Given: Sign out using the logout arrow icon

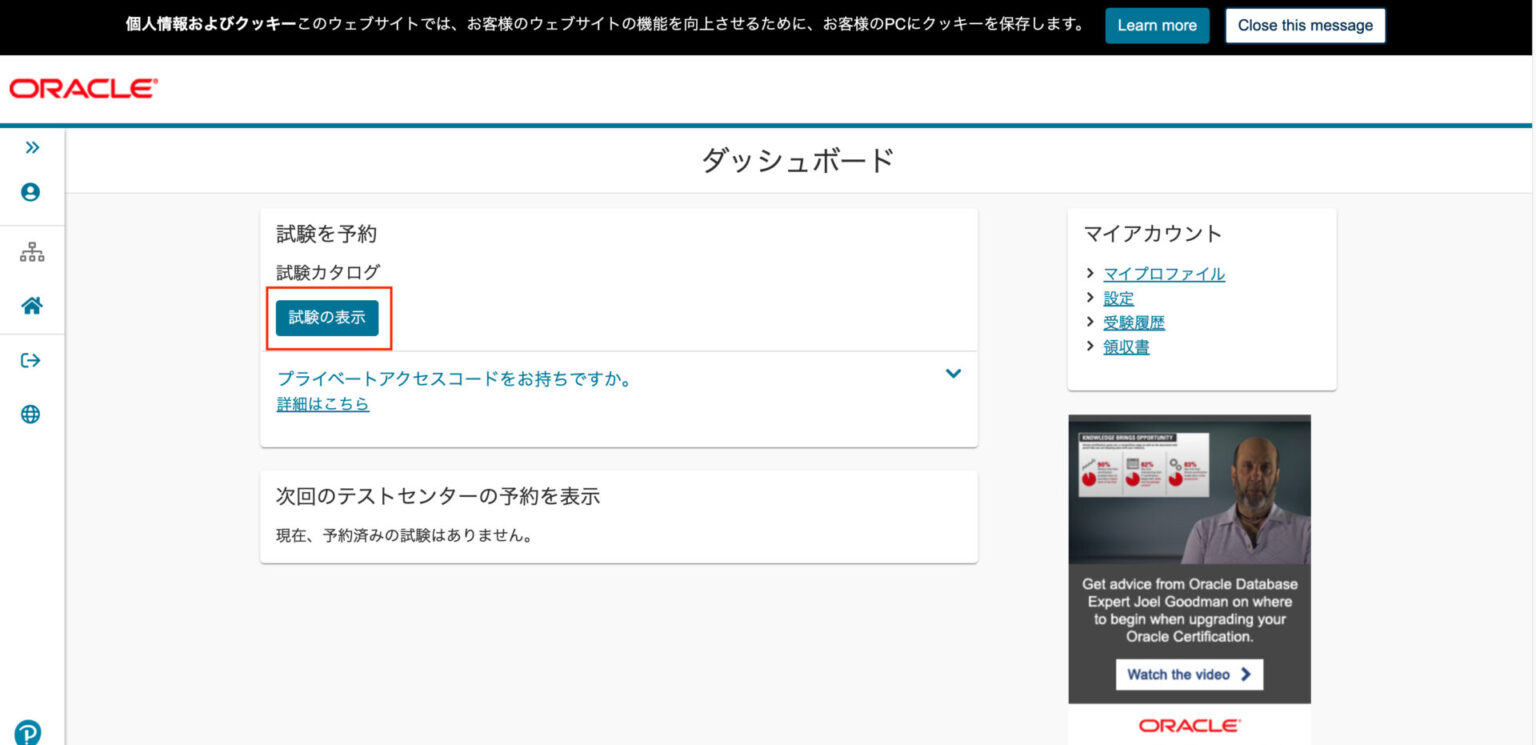Looking at the screenshot, I should click(x=31, y=360).
